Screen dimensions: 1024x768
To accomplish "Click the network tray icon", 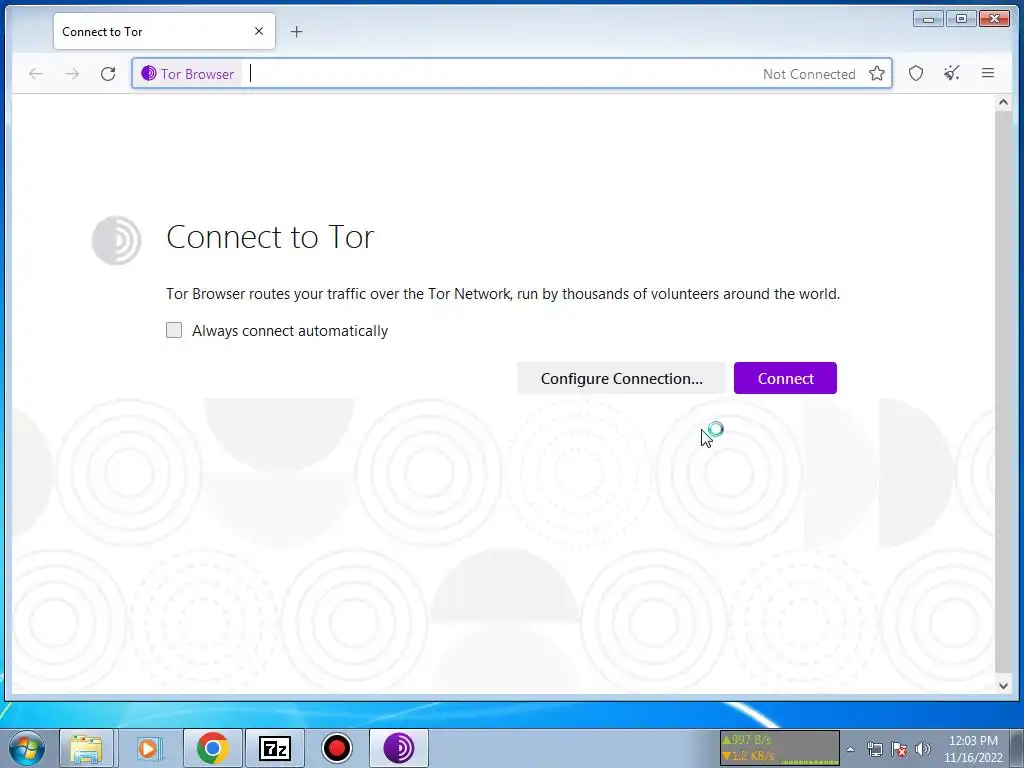I will point(874,749).
